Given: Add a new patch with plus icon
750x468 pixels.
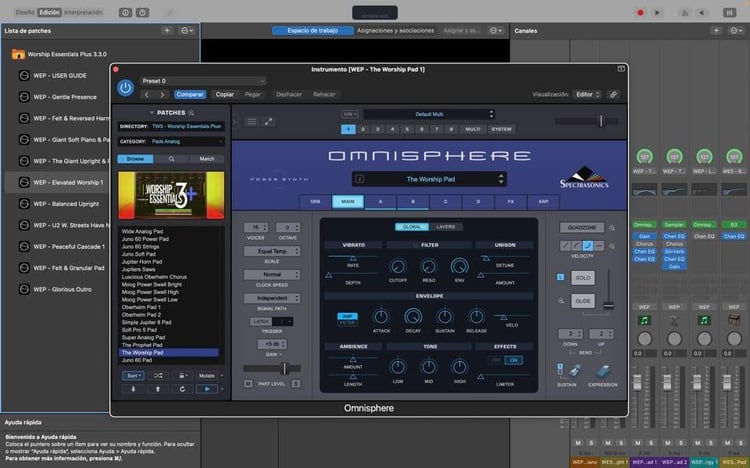Looking at the screenshot, I should [167, 31].
